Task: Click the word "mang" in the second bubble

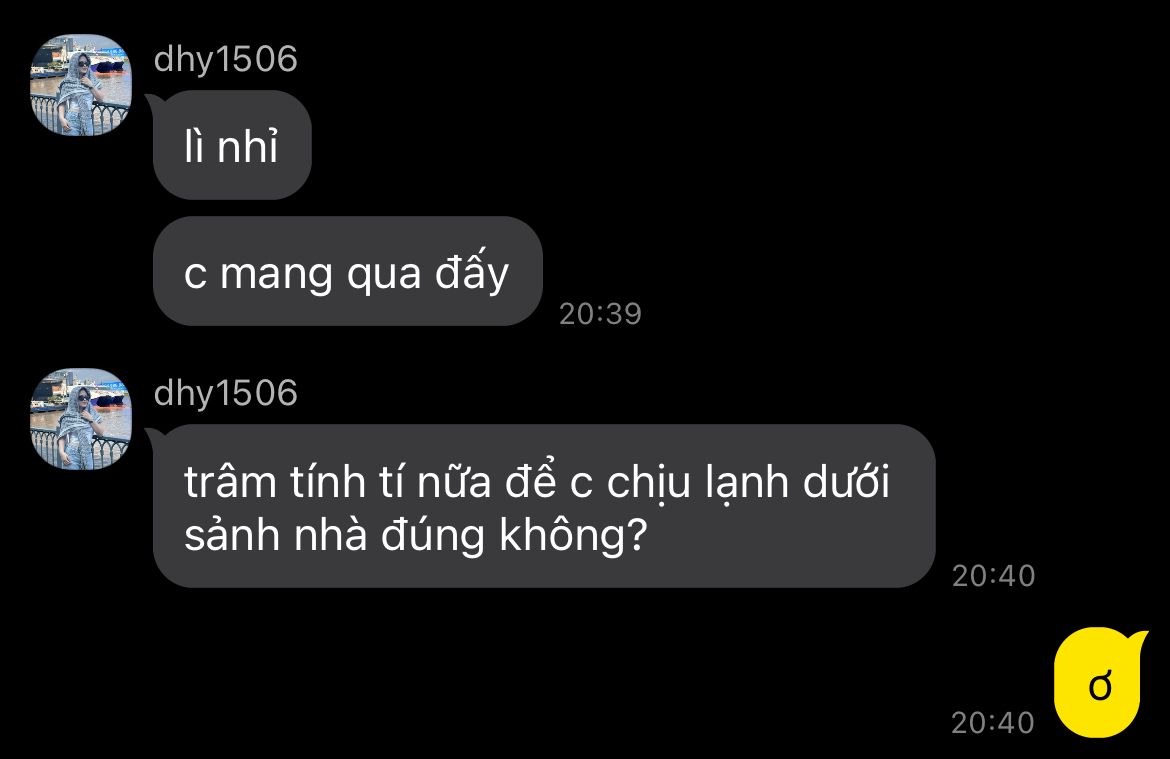Action: coord(276,275)
